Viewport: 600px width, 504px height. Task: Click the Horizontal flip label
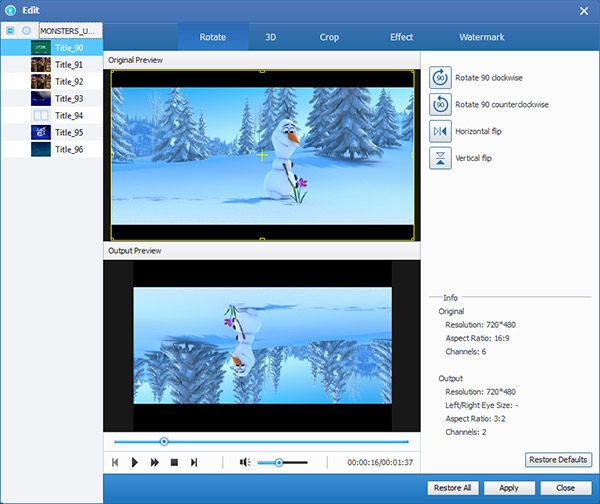click(478, 131)
